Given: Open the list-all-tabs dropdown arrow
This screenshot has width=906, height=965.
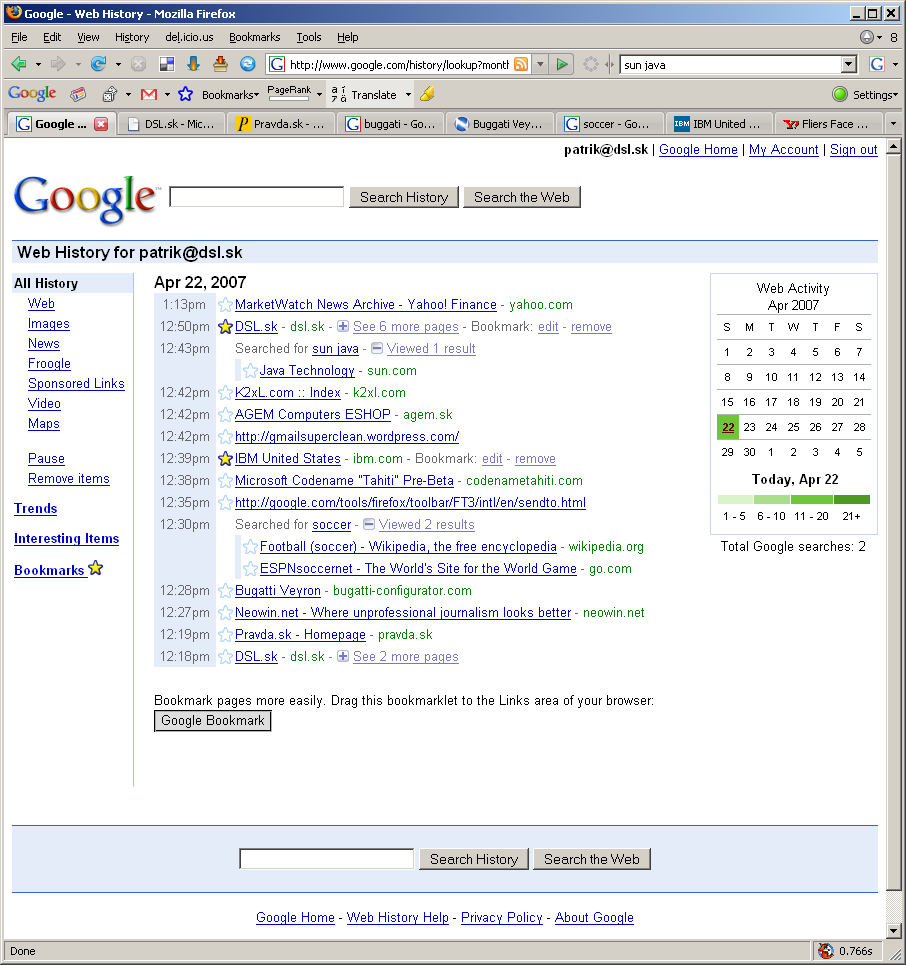Looking at the screenshot, I should 894,124.
